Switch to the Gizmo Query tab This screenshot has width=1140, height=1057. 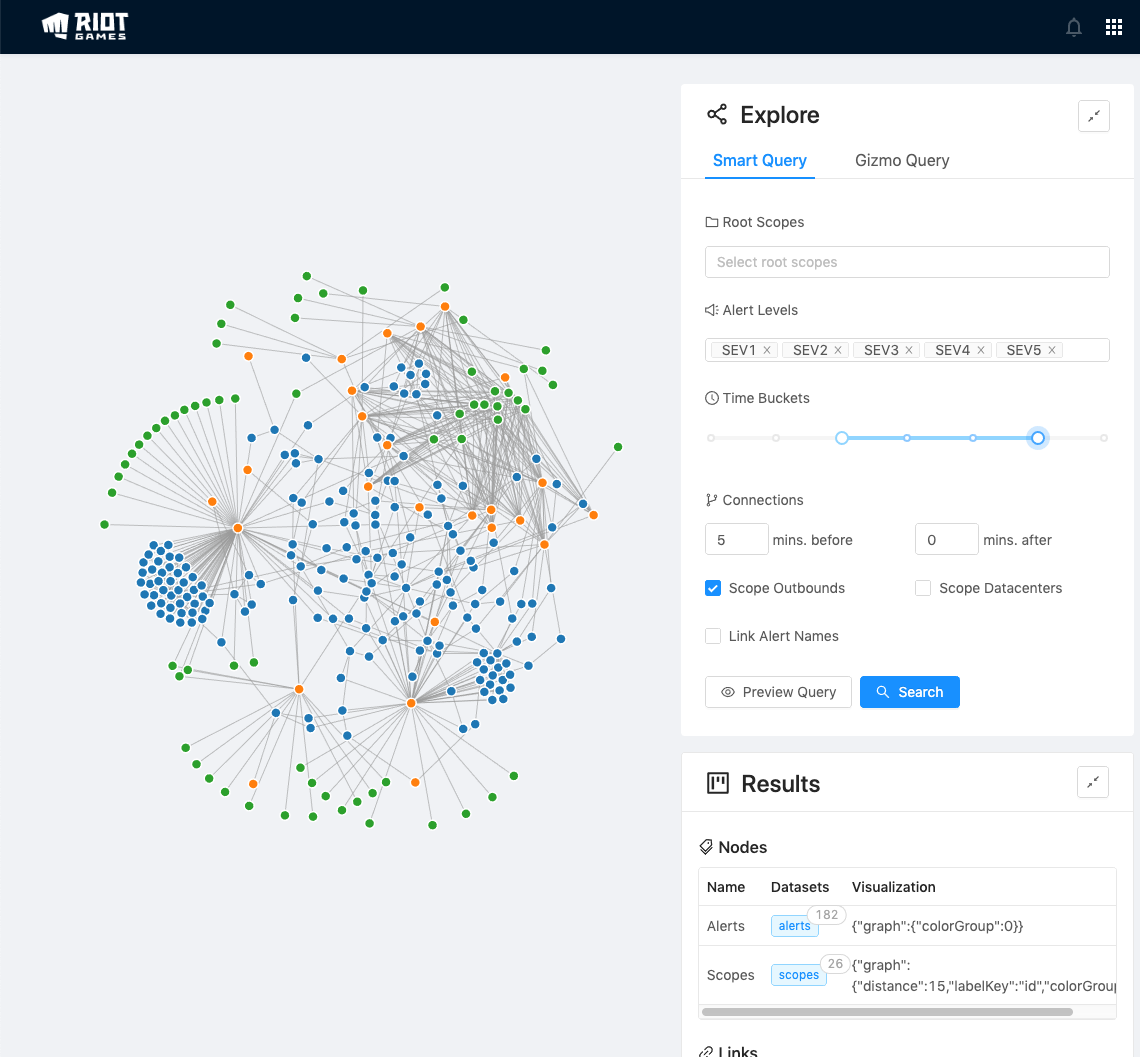(x=902, y=160)
